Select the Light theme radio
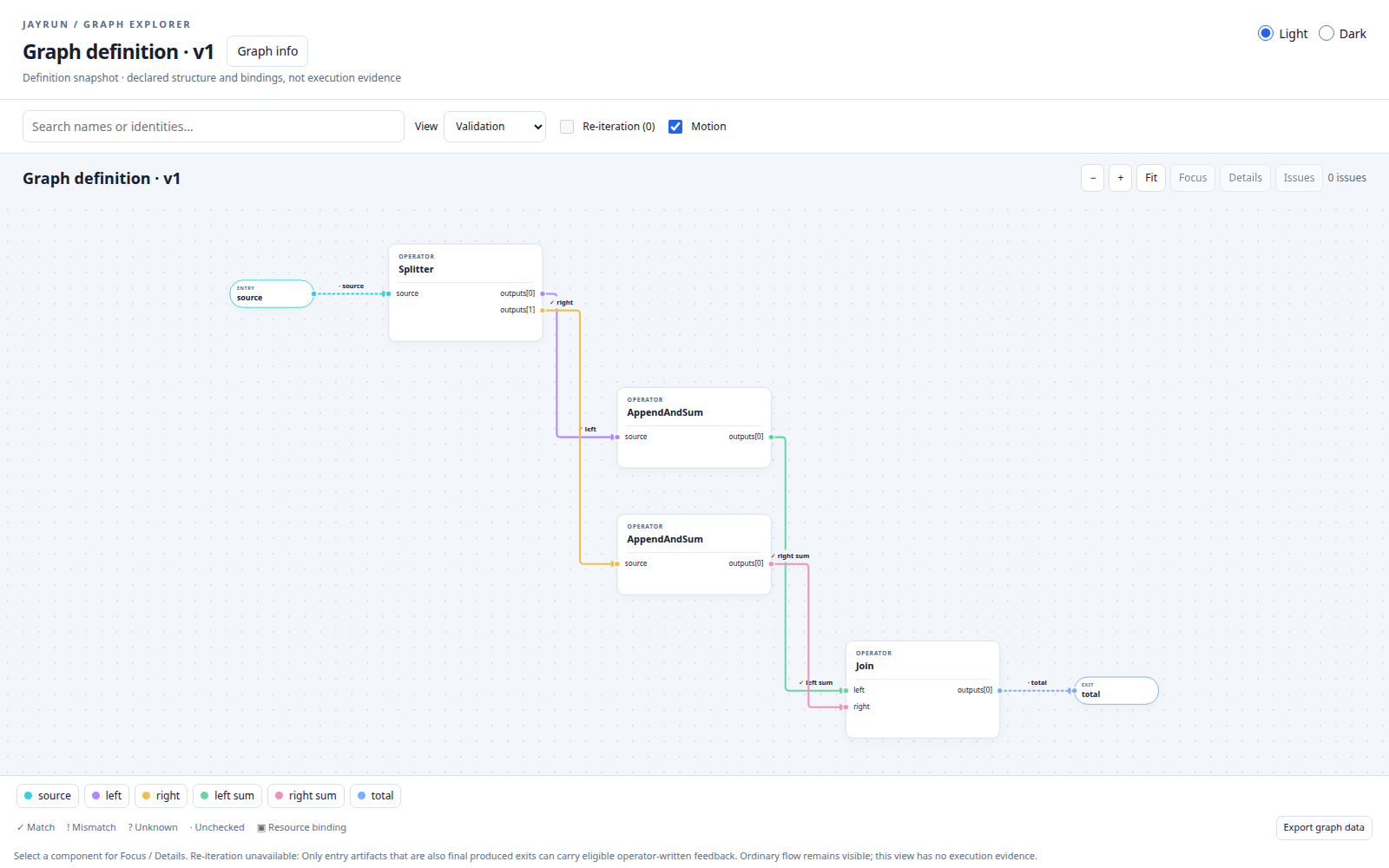1389x868 pixels. click(x=1266, y=33)
